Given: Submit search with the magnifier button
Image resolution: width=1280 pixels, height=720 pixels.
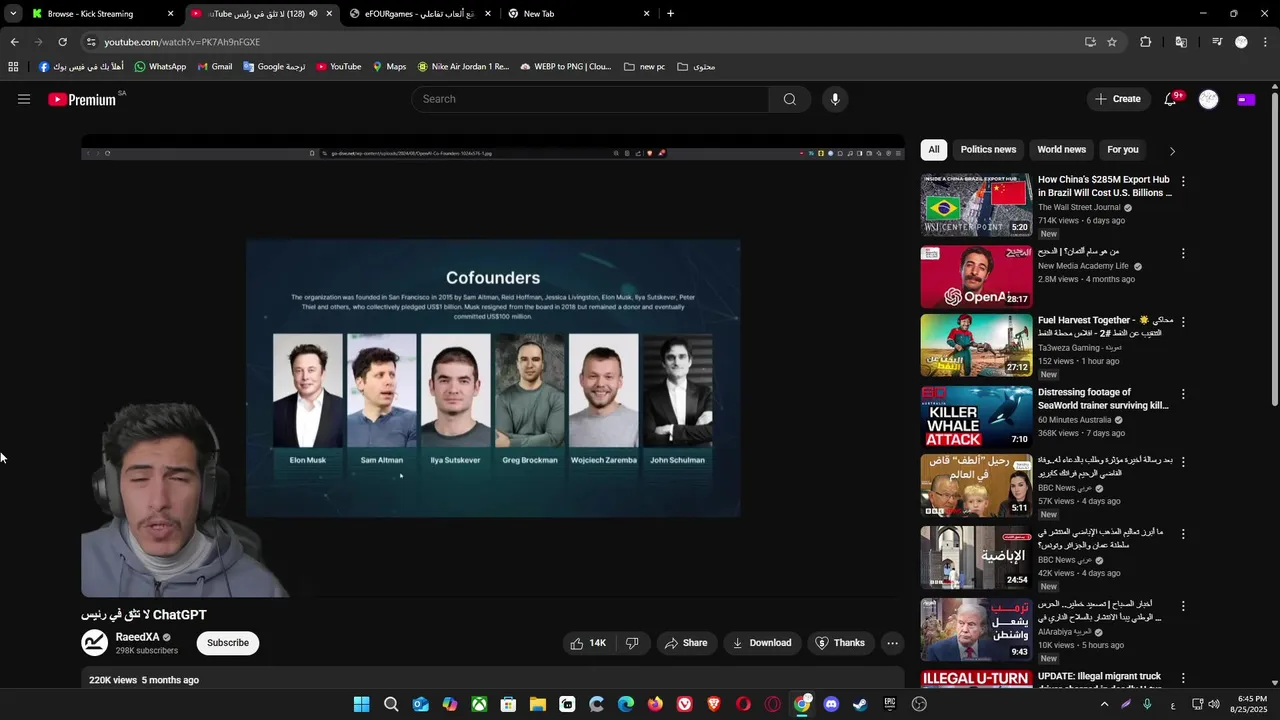Looking at the screenshot, I should 790,99.
